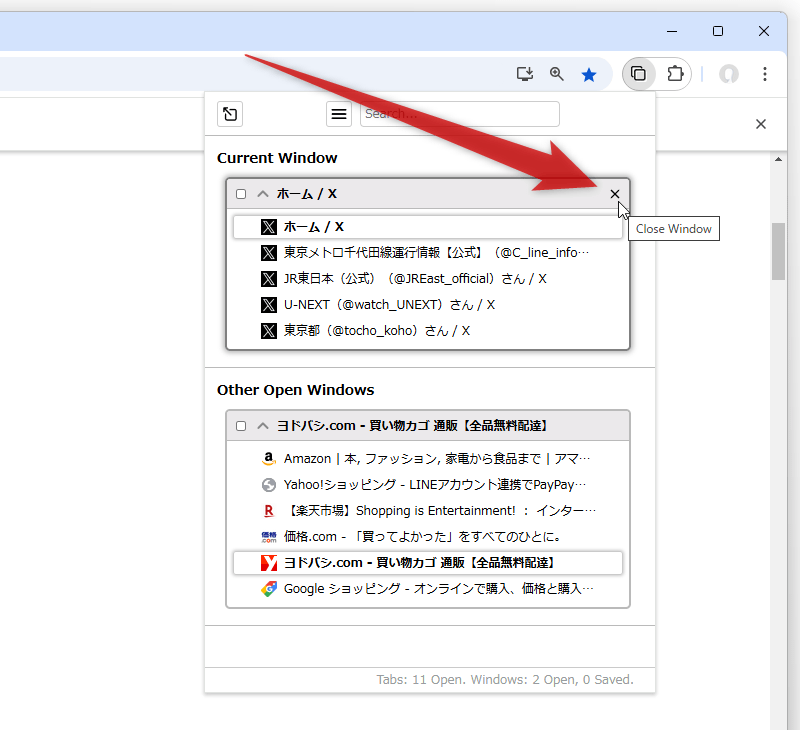Click X favicon of 東京メトロ tab

pos(269,253)
